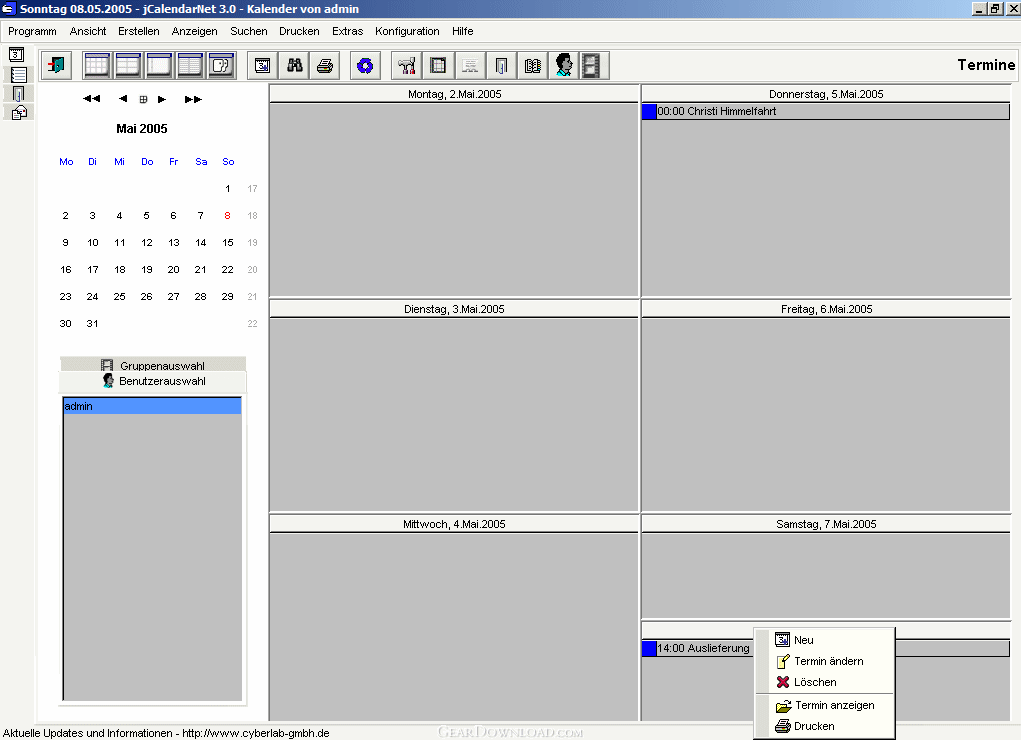Select the Christi Himmelfahrt appointment

point(826,111)
